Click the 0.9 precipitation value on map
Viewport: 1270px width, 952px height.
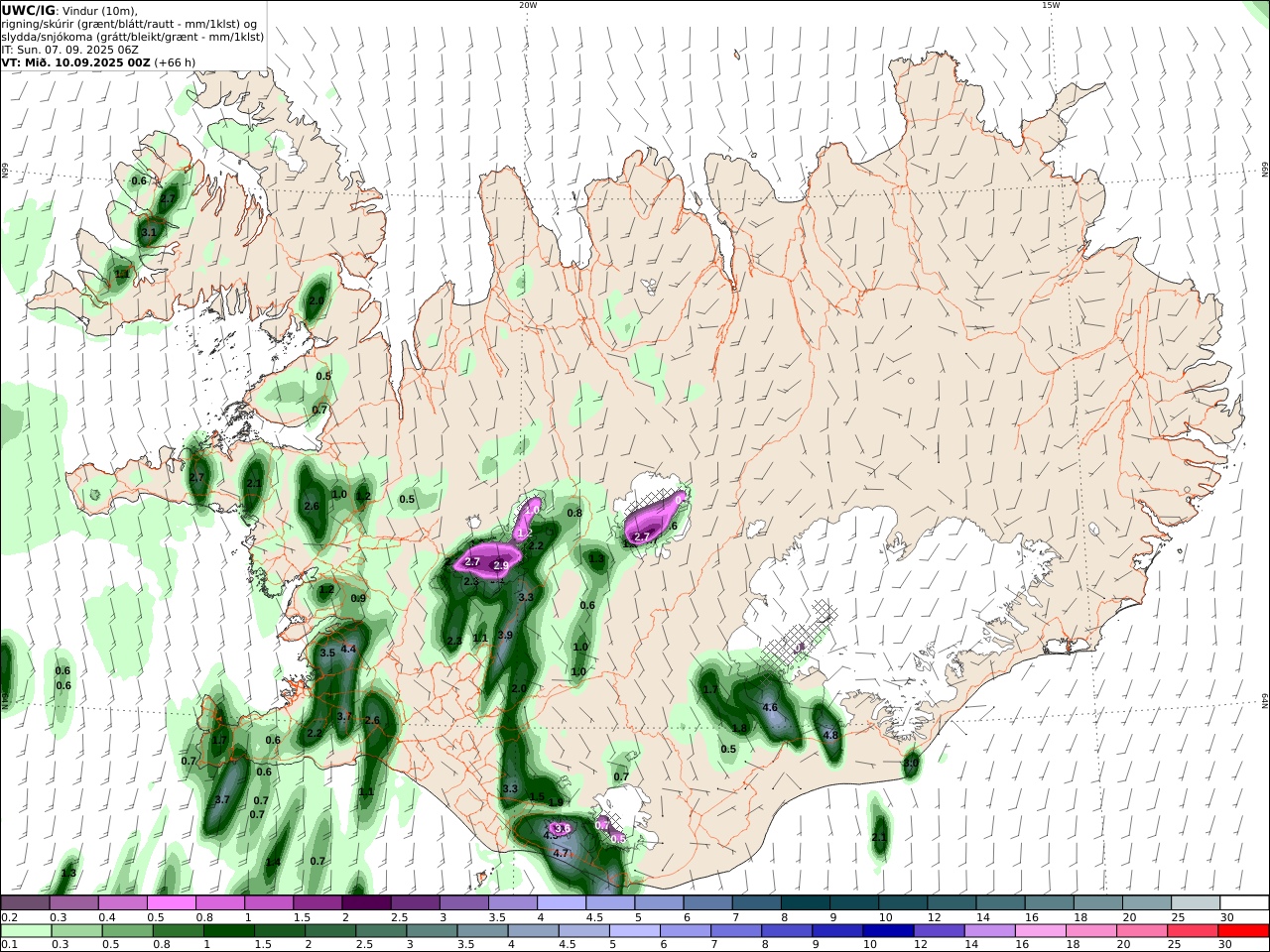coord(359,598)
